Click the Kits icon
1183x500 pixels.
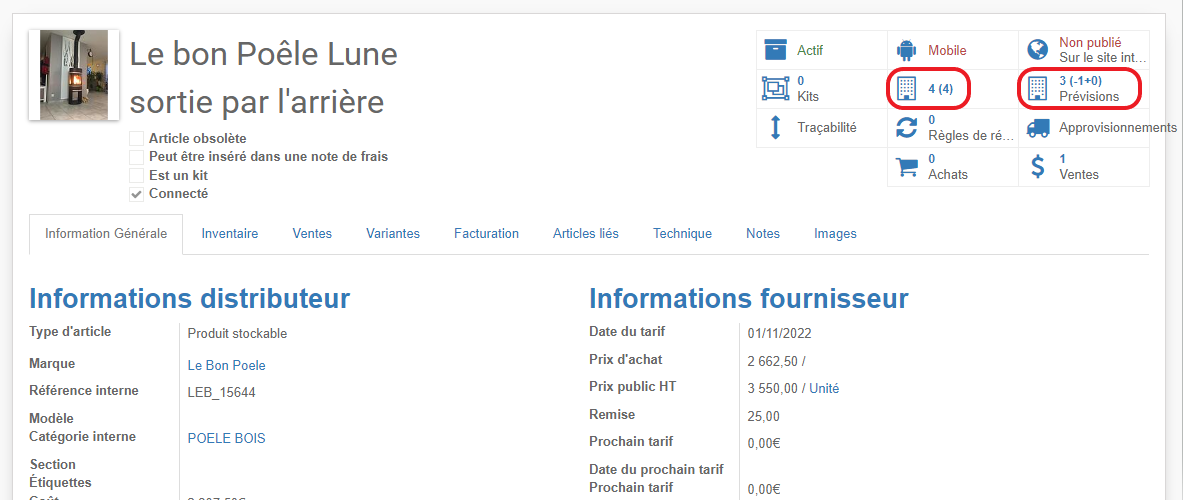click(x=775, y=88)
